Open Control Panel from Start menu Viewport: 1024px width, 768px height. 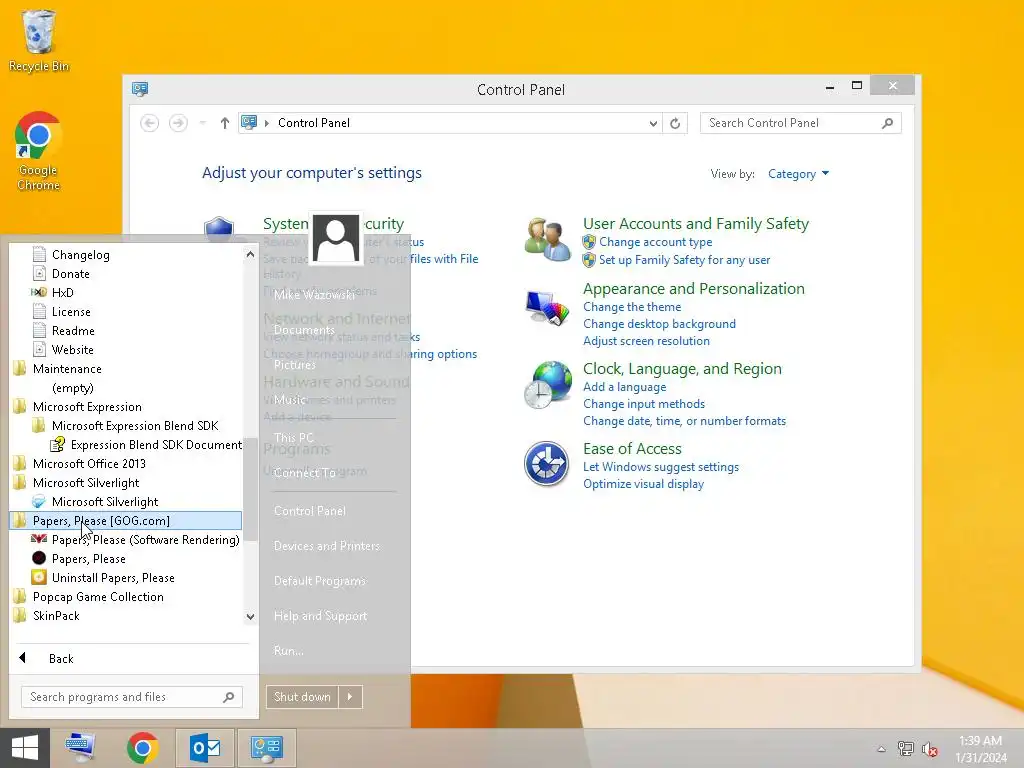(x=310, y=511)
